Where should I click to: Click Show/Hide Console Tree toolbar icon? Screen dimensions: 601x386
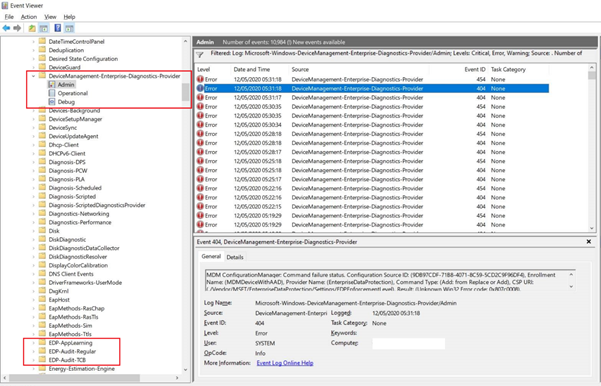click(x=44, y=28)
